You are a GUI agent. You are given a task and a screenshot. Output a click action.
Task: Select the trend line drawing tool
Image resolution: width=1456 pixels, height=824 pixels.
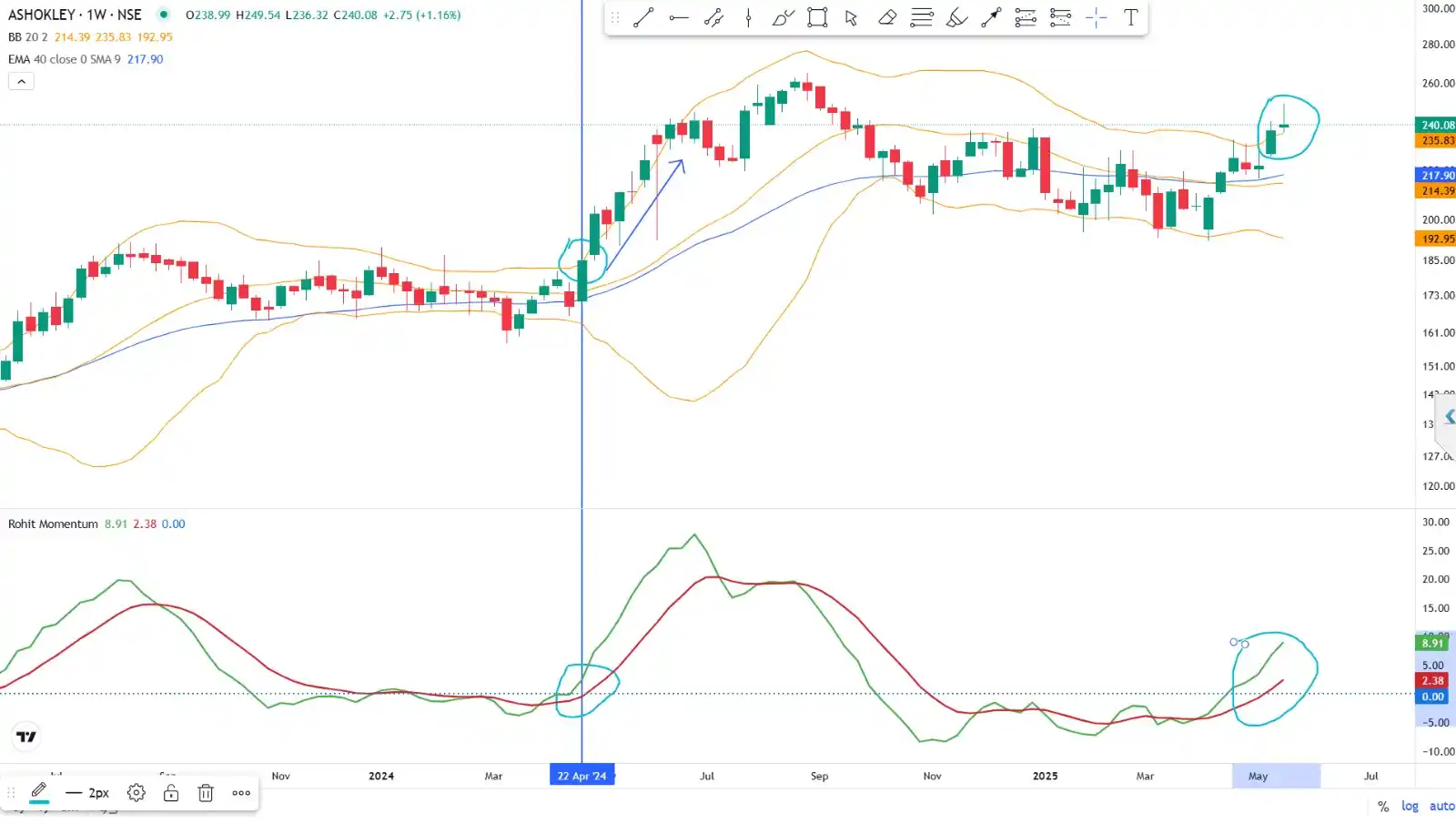[643, 17]
